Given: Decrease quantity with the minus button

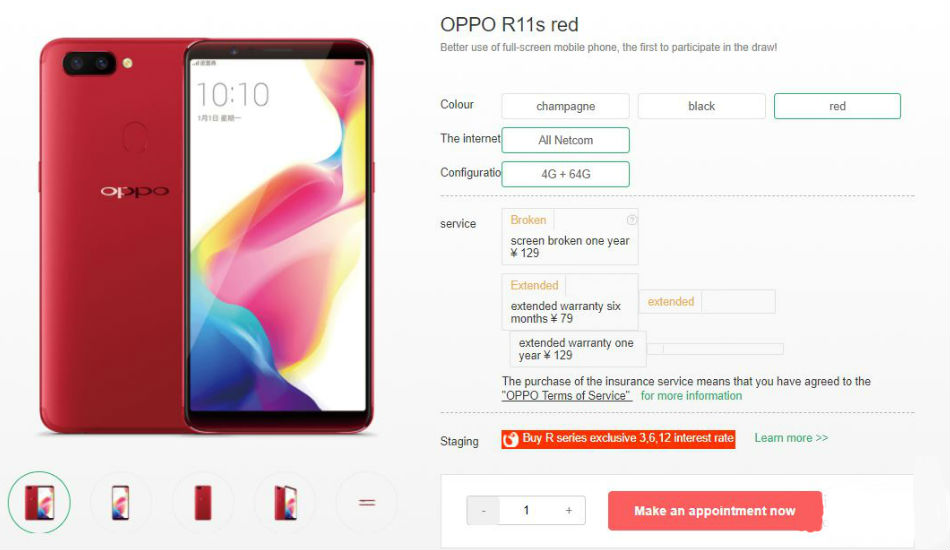Looking at the screenshot, I should 483,511.
